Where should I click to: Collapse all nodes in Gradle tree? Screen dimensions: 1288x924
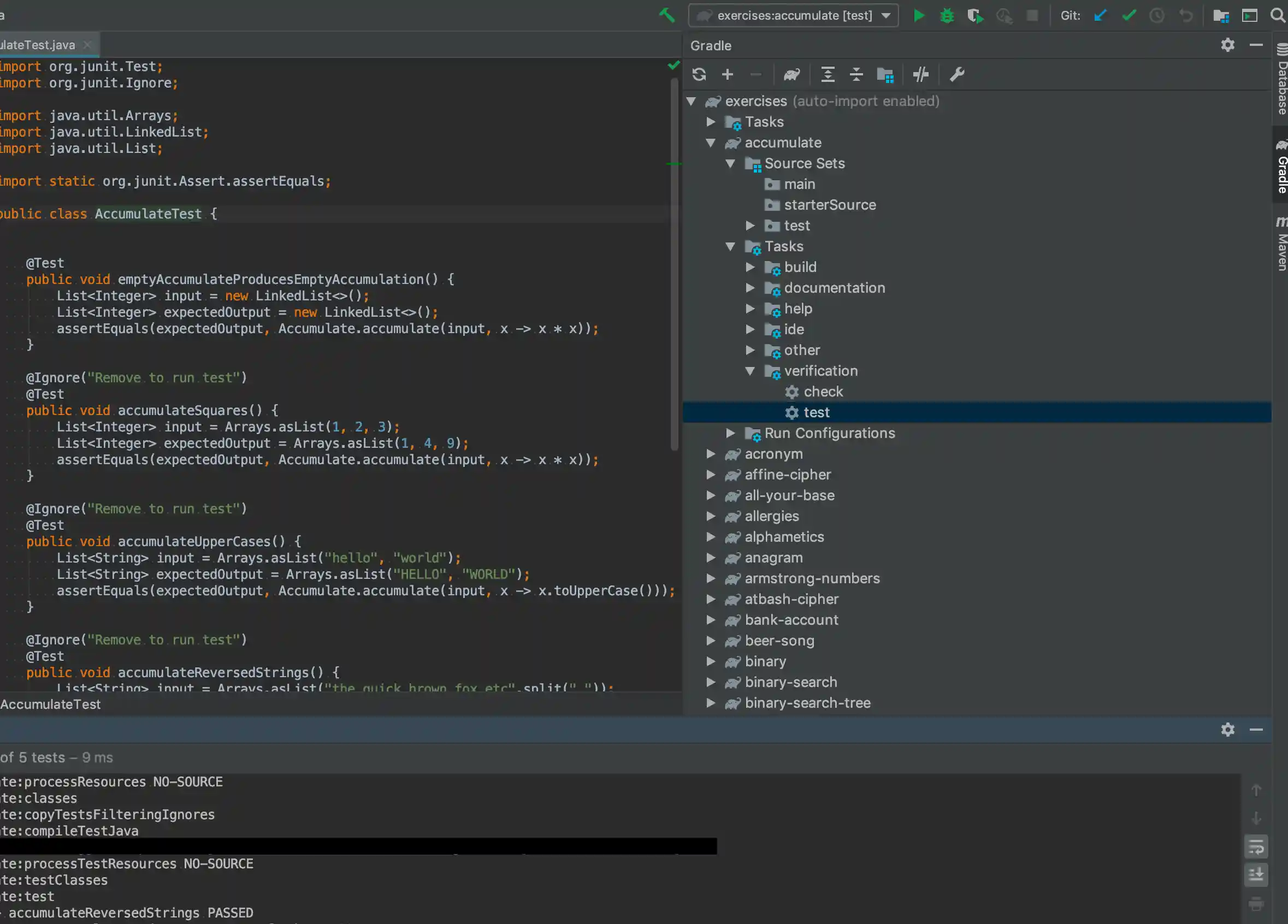pyautogui.click(x=856, y=74)
